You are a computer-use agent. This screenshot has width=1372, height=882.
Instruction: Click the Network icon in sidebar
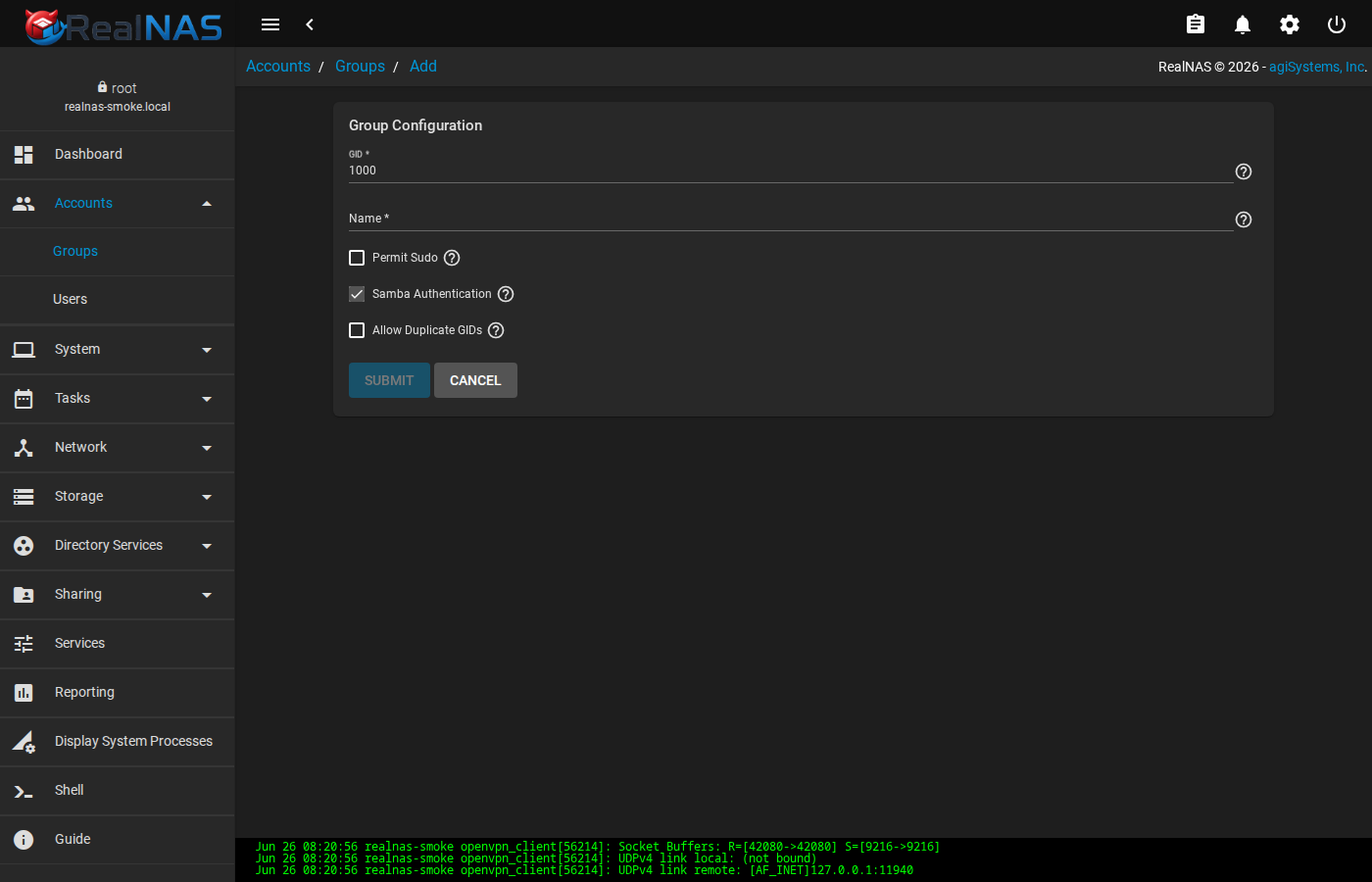point(24,448)
